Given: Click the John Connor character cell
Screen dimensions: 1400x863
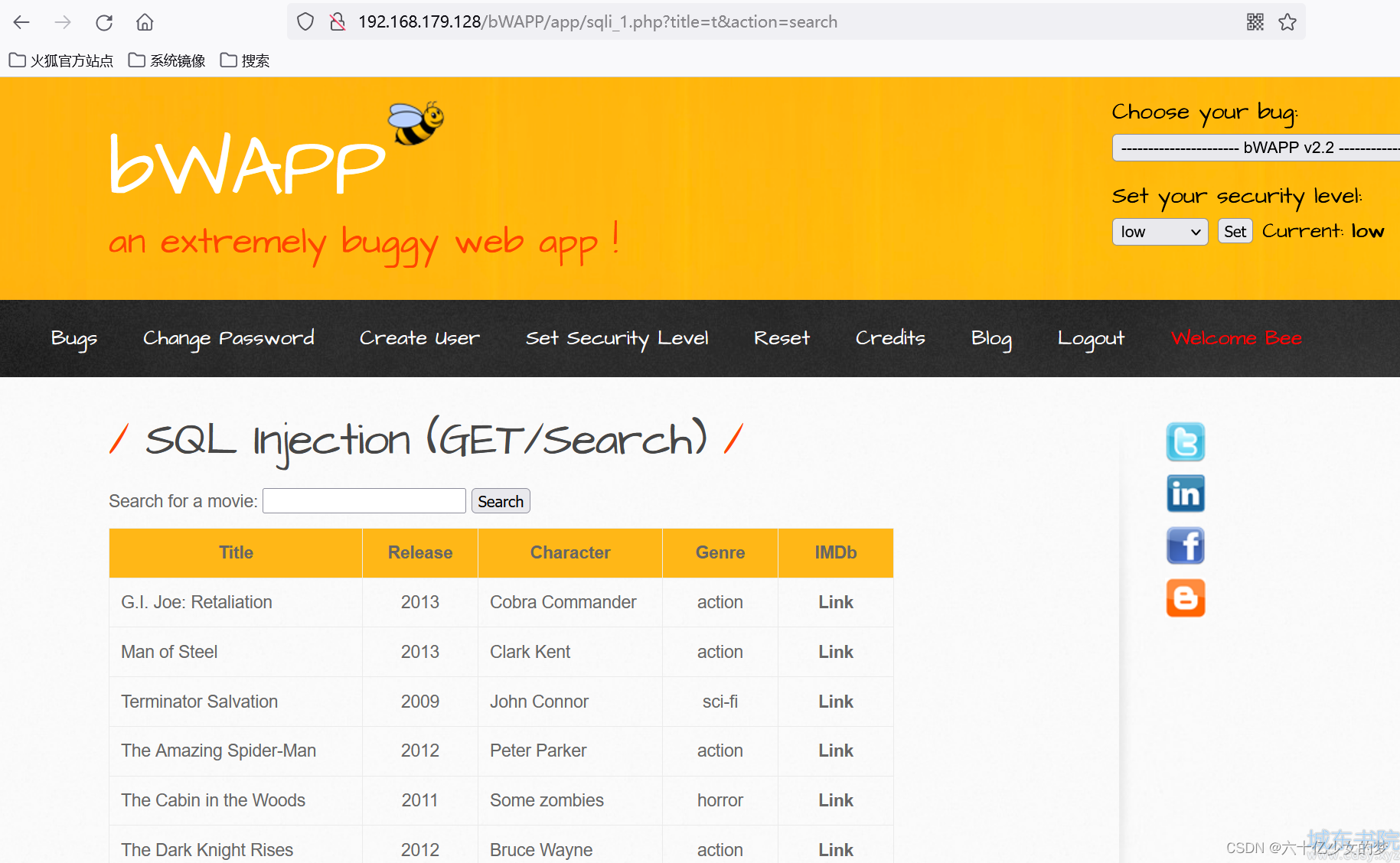Looking at the screenshot, I should (570, 702).
